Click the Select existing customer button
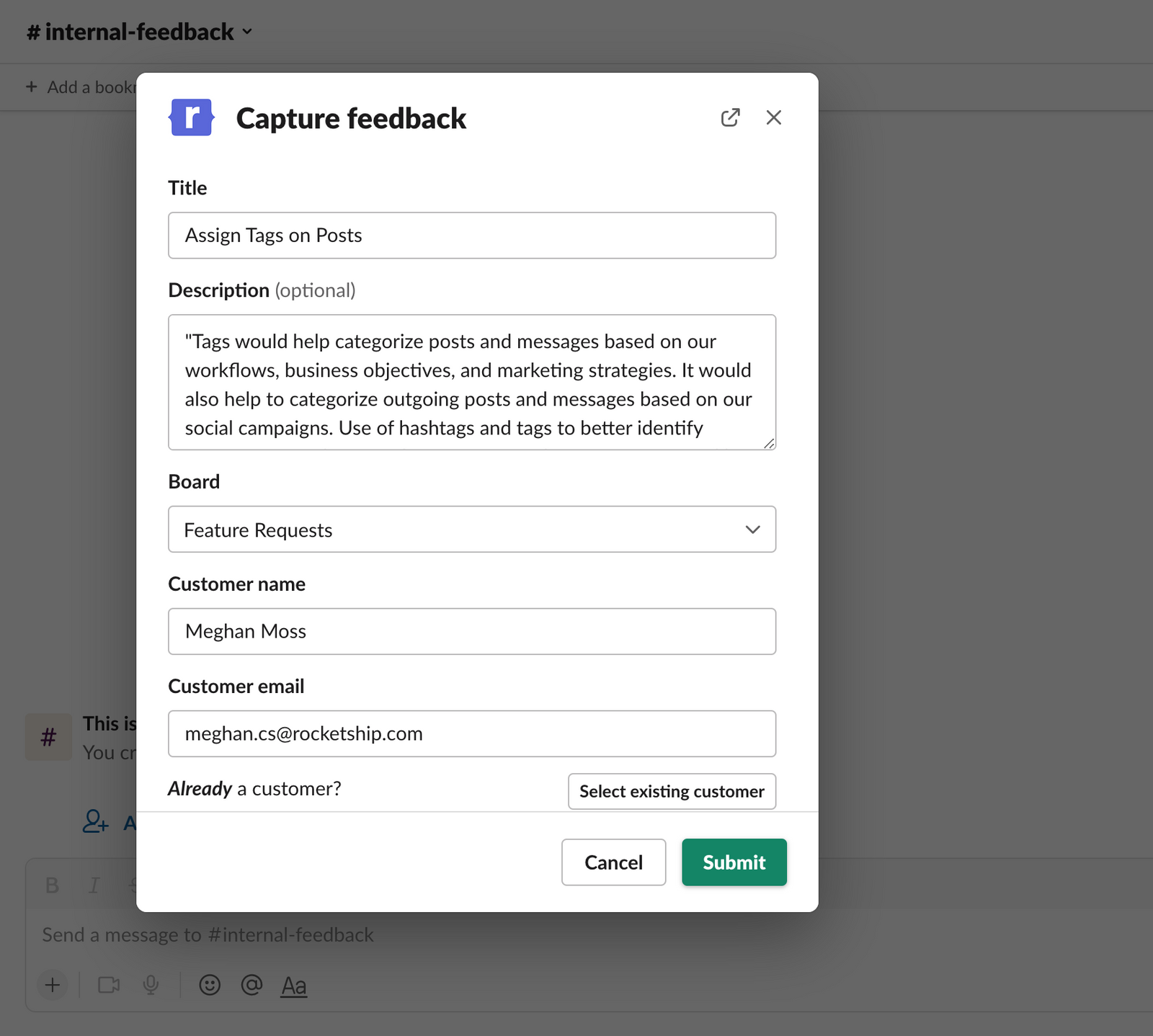Screen dimensions: 1153x1036 click(x=672, y=791)
